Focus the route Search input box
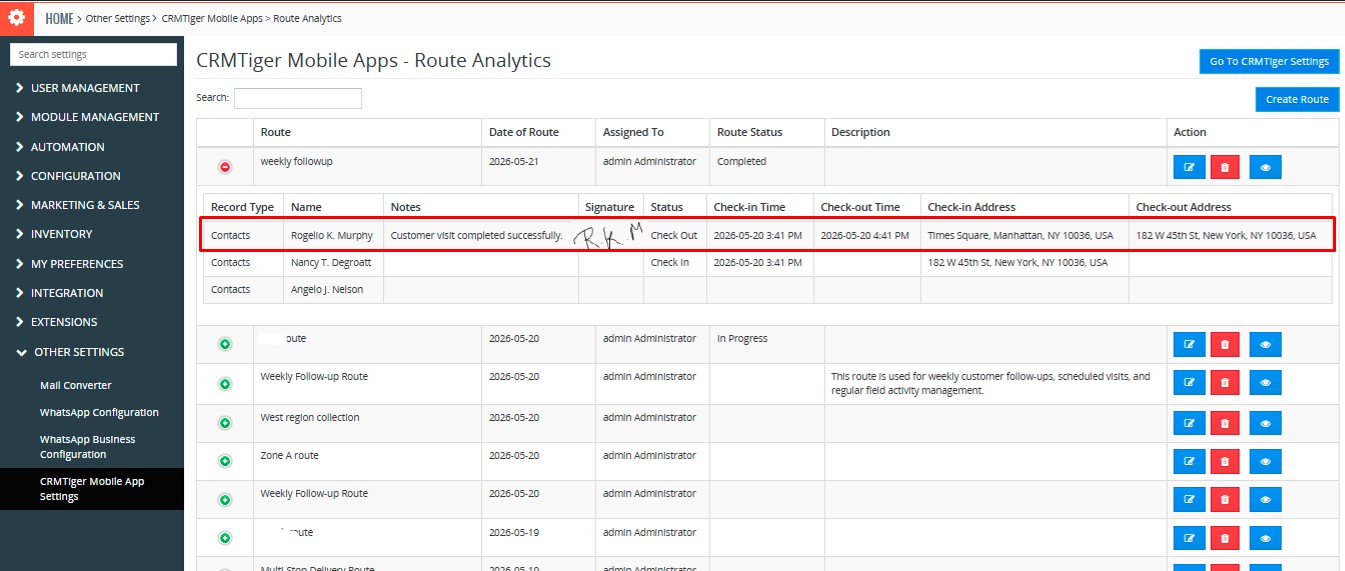 point(298,98)
